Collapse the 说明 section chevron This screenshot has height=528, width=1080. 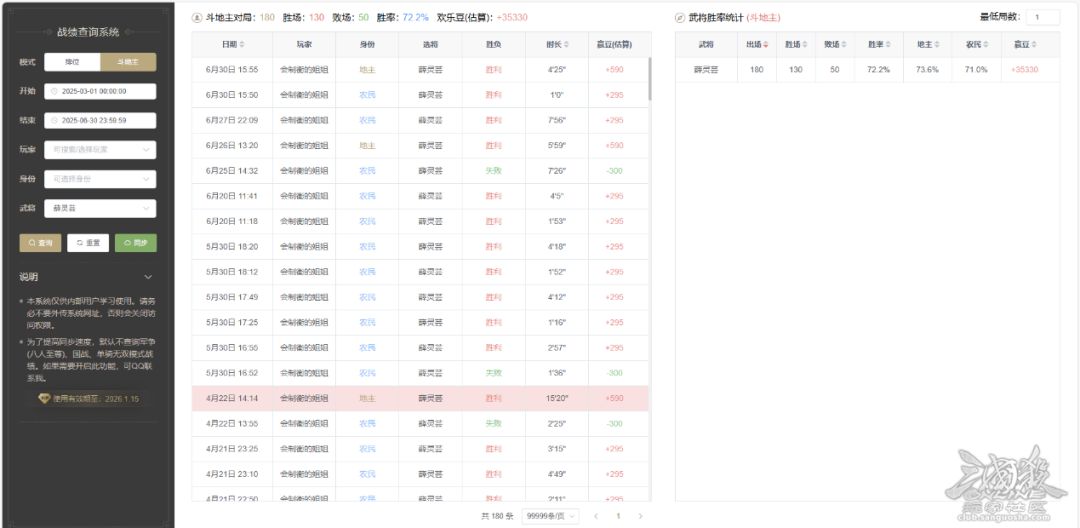click(148, 277)
